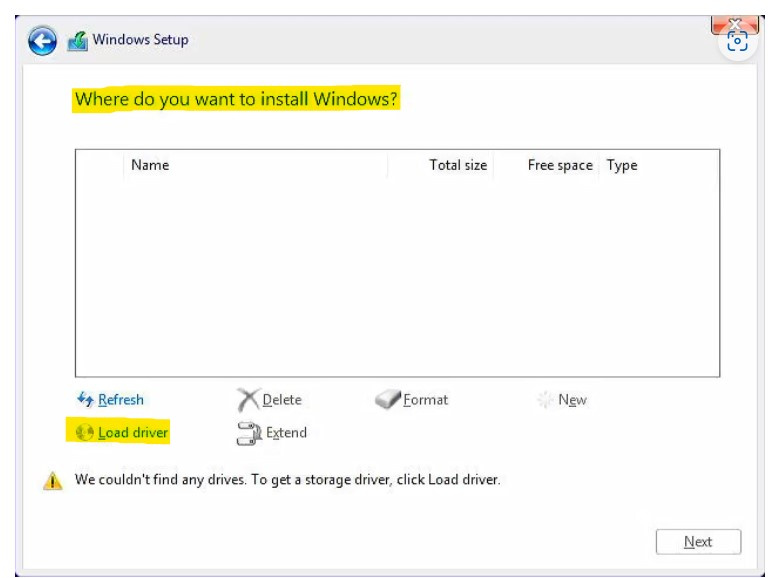Click the Extend partition icon
This screenshot has height=578, width=770.
click(x=249, y=433)
